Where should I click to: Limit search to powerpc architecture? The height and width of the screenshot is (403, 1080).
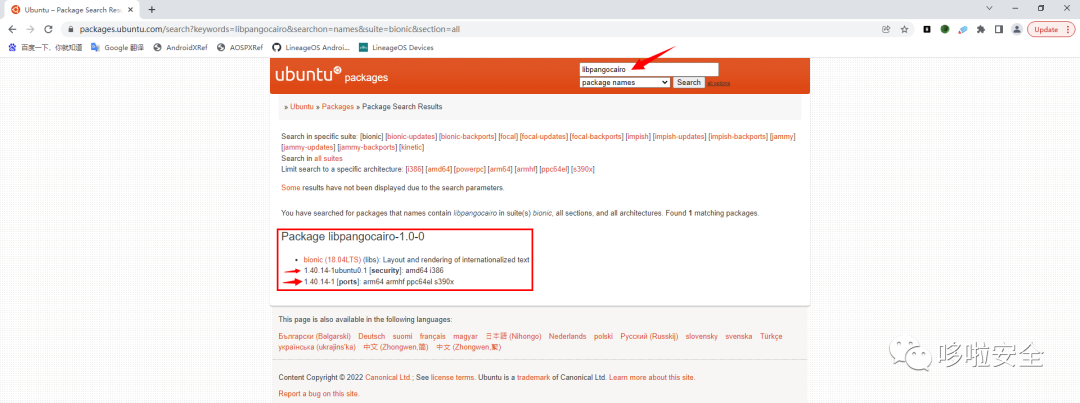pyautogui.click(x=470, y=169)
